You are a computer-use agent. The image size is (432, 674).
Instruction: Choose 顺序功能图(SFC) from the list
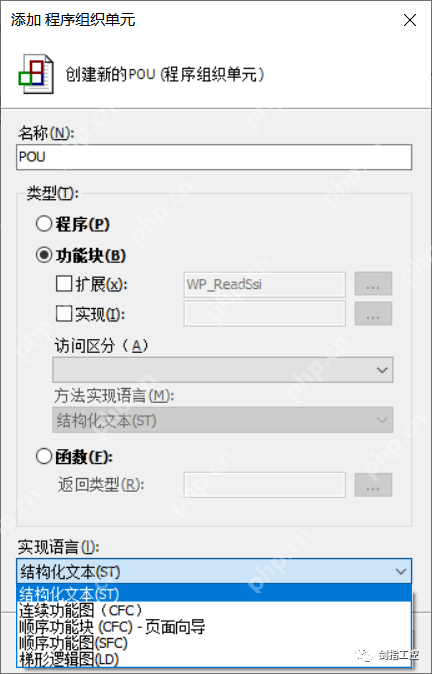(x=214, y=643)
